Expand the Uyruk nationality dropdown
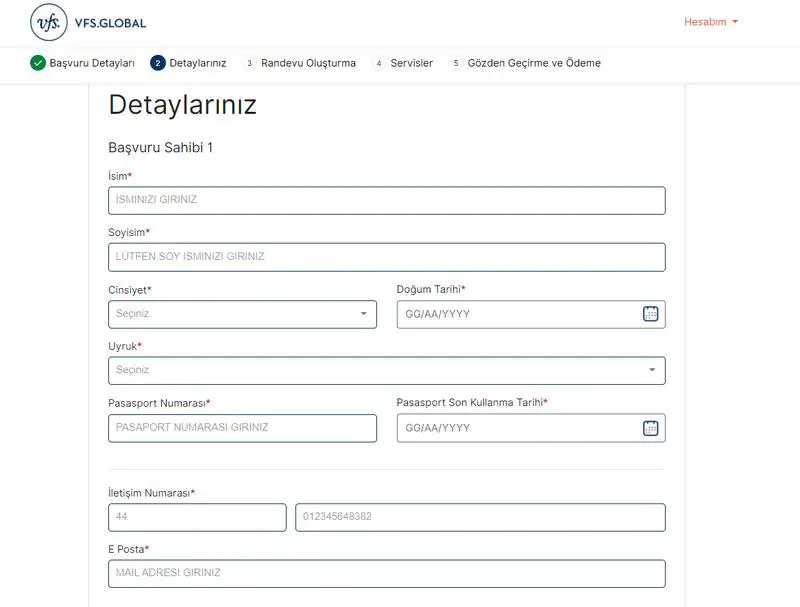 pos(386,370)
